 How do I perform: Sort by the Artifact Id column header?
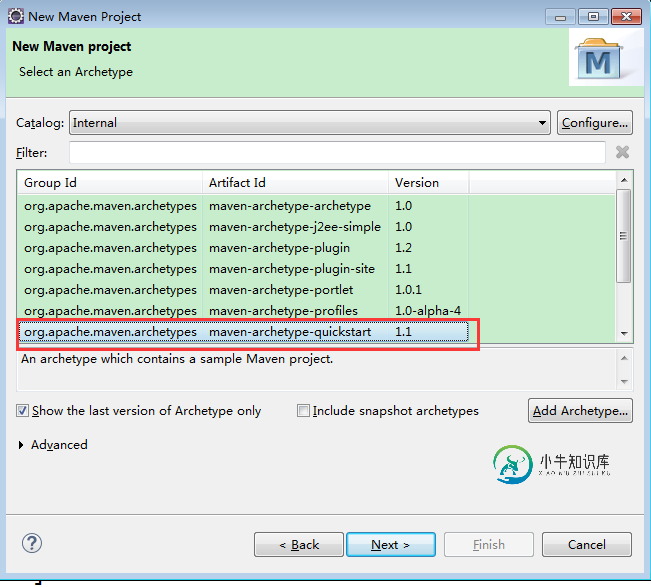295,183
